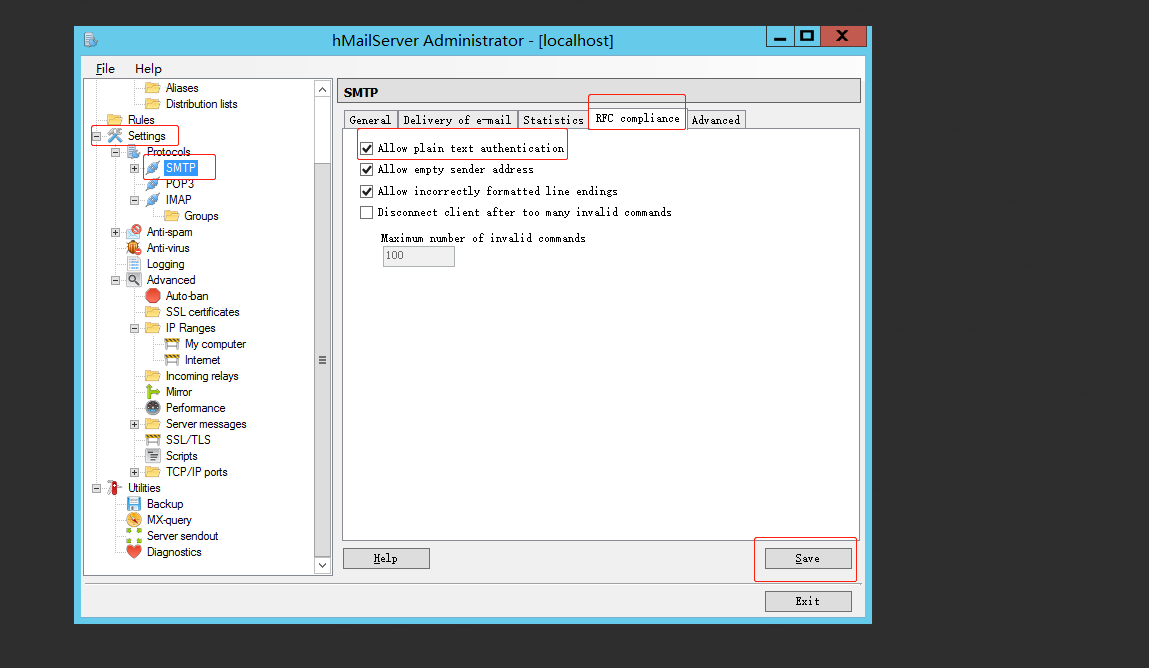This screenshot has height=668, width=1149.
Task: Select the RFC compliance tab
Action: point(638,119)
